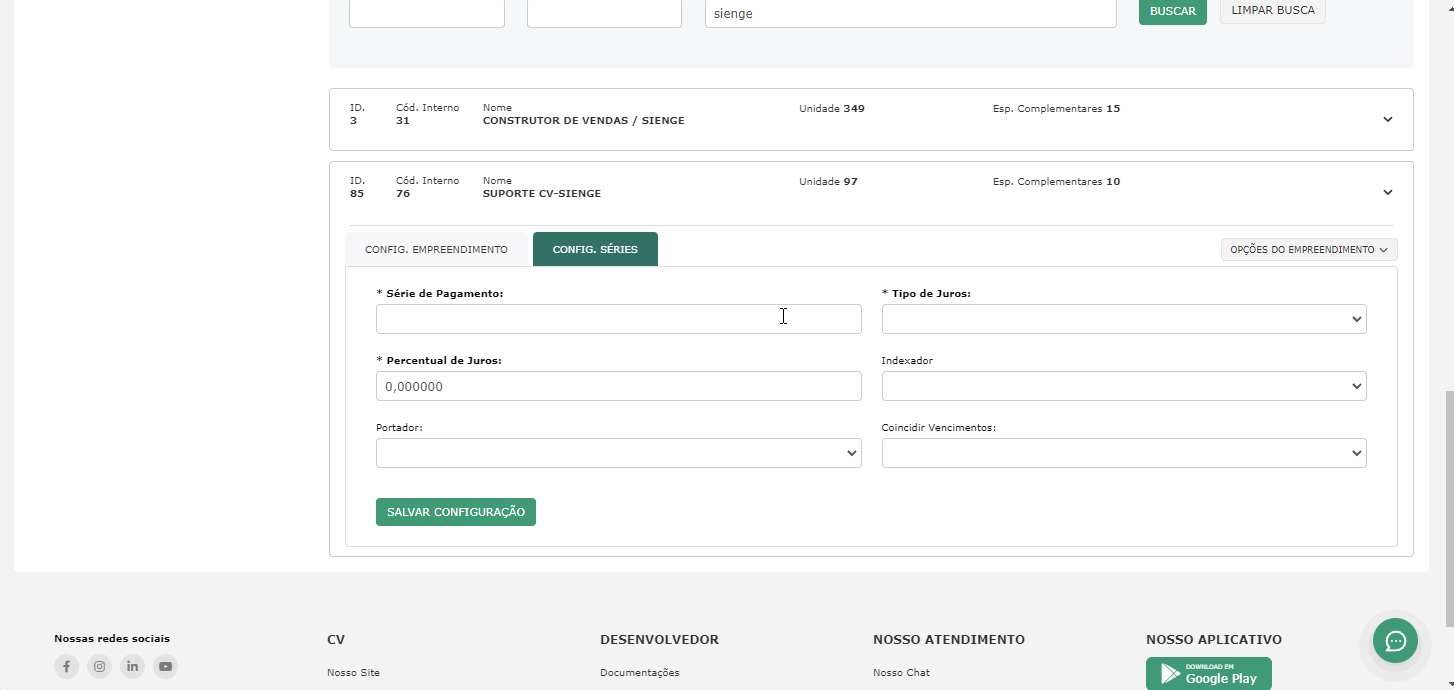This screenshot has height=690, width=1454.
Task: Download the app from Google Play
Action: pos(1208,674)
